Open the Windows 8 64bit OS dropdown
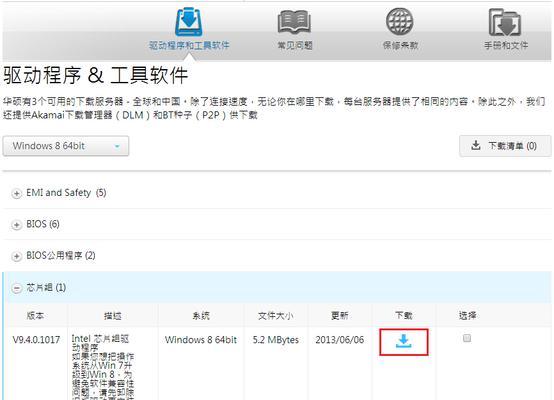The width and height of the screenshot is (554, 400). [66, 146]
